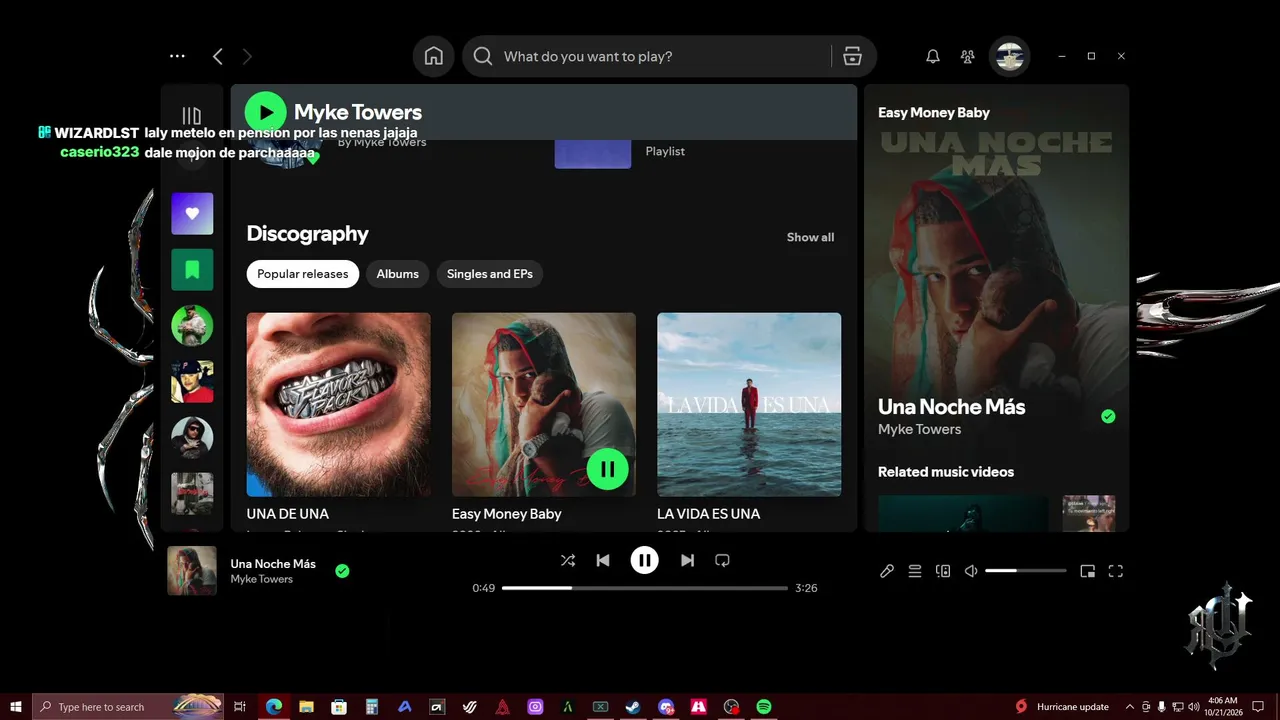Open the LA VIDA ES UNA album cover

[749, 405]
